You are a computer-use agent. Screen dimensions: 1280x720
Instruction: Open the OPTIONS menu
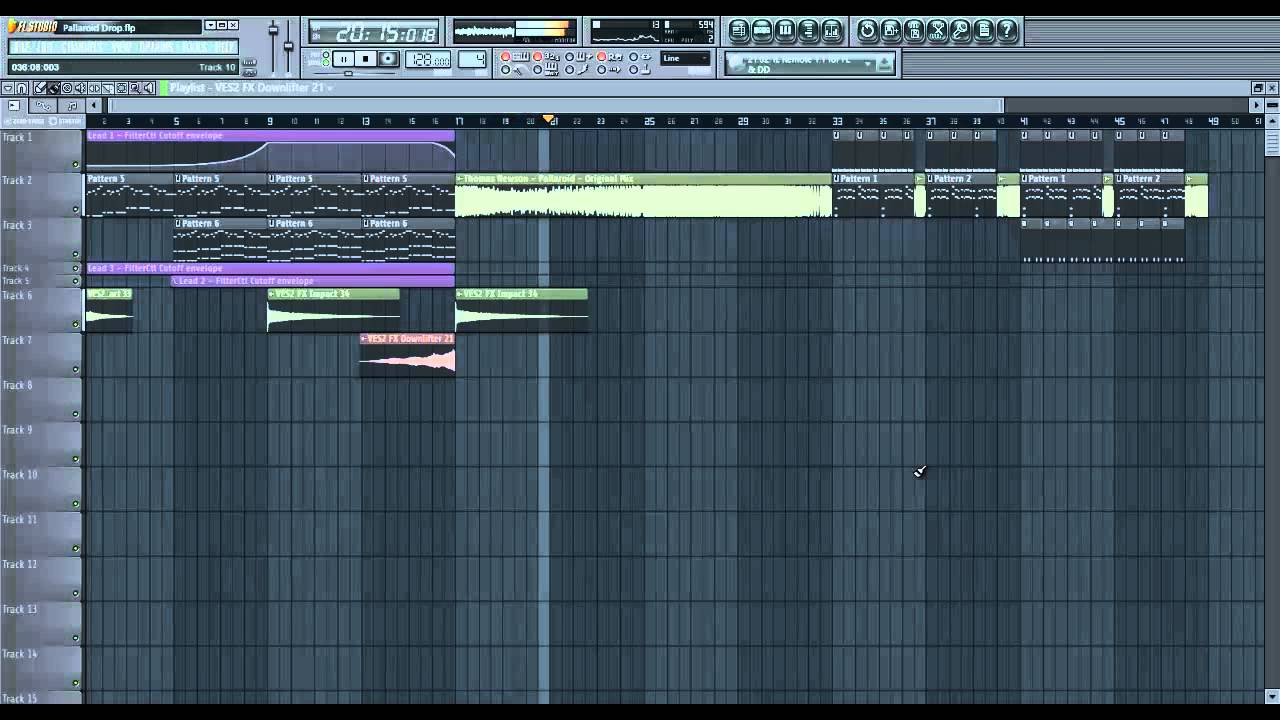coord(155,47)
